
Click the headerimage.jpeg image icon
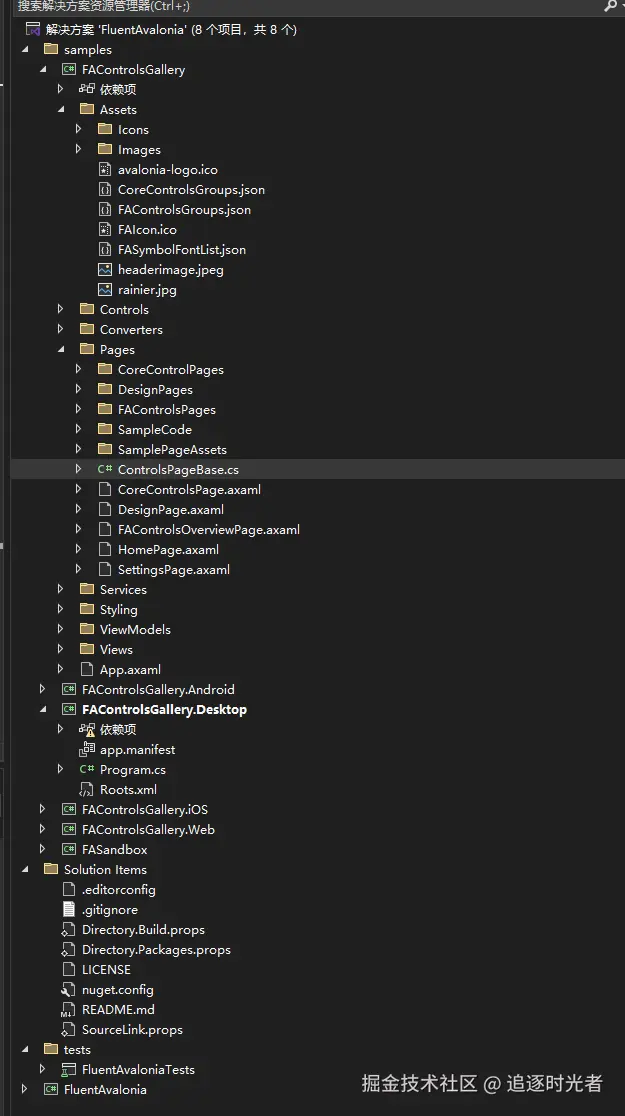pos(105,270)
